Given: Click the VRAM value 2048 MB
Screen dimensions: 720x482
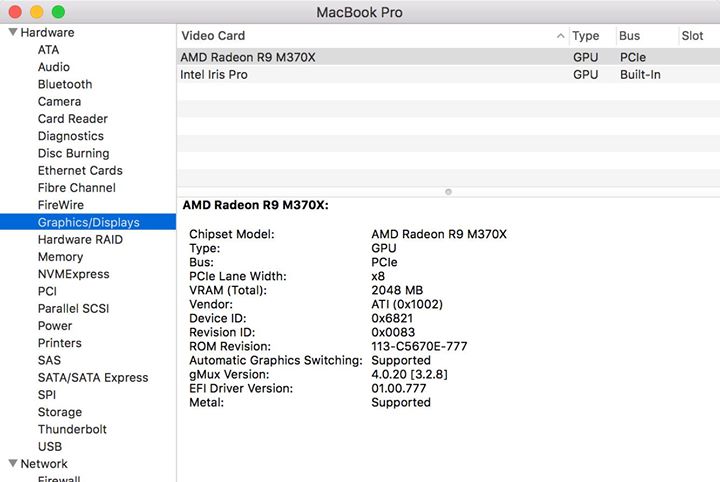Looking at the screenshot, I should (397, 290).
